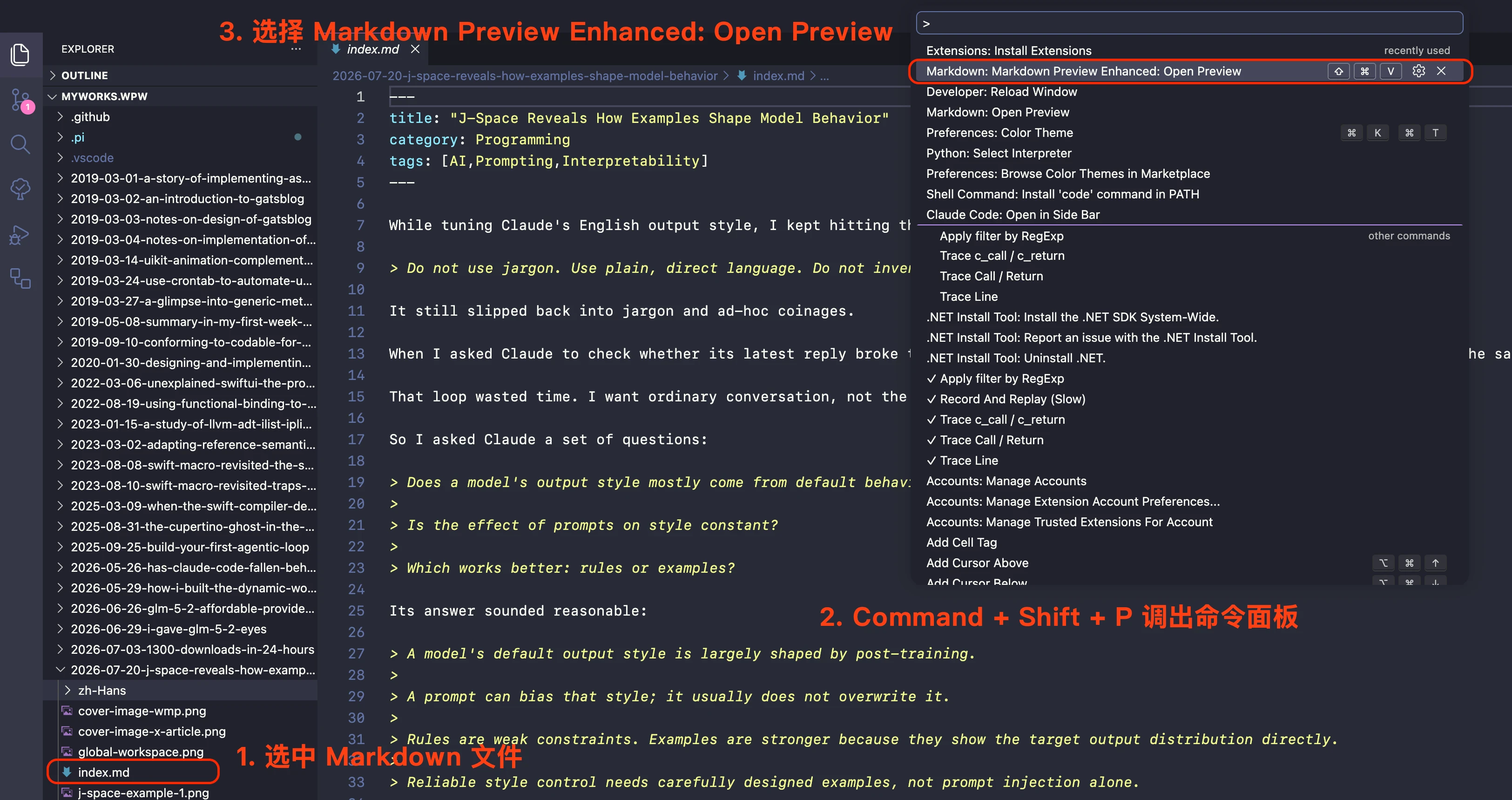Expand the .vscode folder
The image size is (1512, 800).
tap(60, 158)
